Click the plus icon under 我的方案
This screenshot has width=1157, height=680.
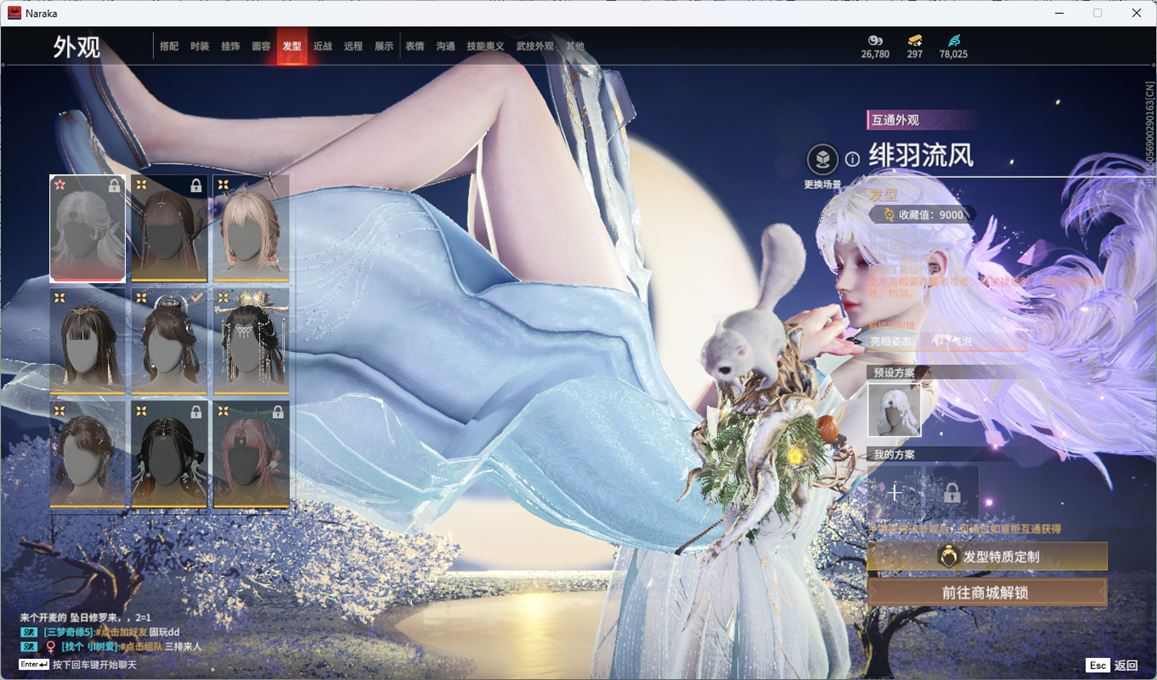894,492
